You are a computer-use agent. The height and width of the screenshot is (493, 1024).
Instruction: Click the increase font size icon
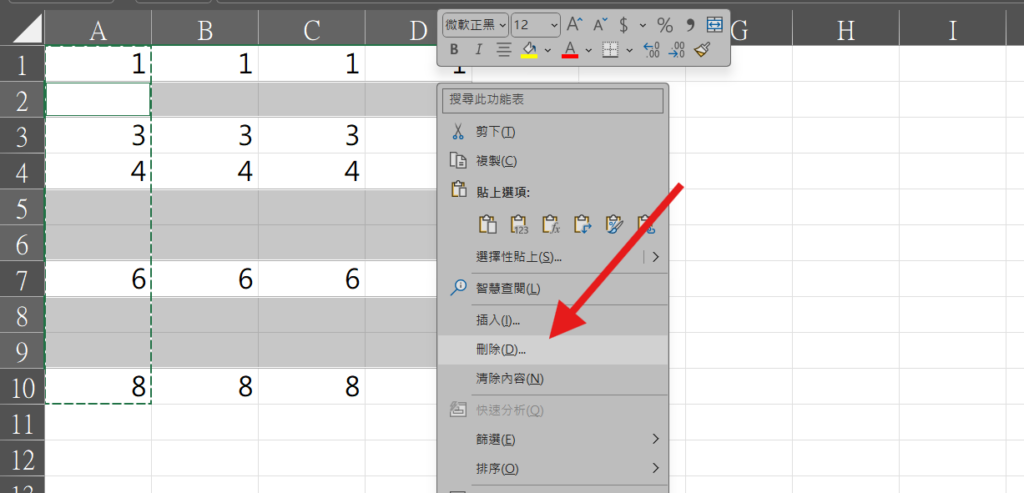[575, 25]
